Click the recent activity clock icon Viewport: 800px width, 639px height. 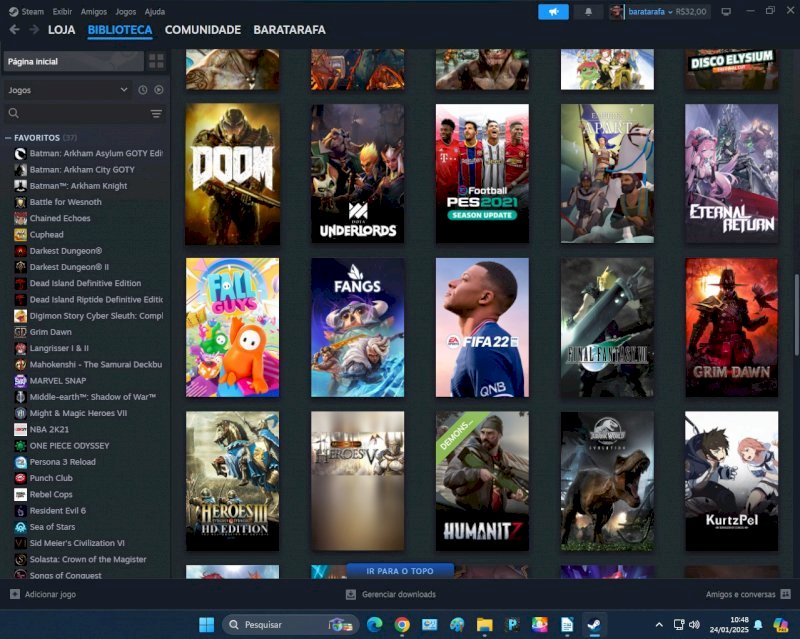point(143,90)
